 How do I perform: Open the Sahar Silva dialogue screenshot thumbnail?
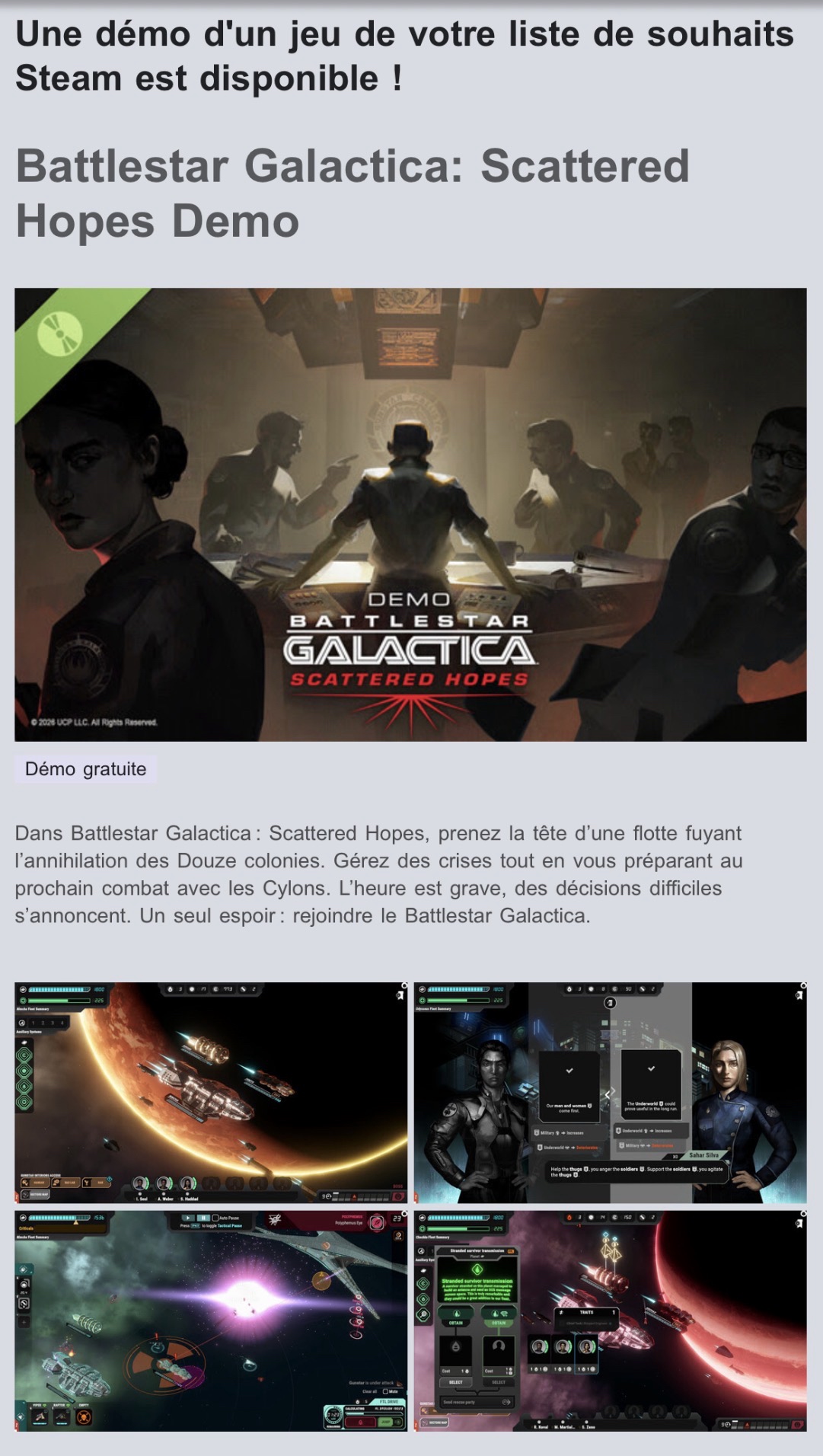click(x=611, y=1092)
